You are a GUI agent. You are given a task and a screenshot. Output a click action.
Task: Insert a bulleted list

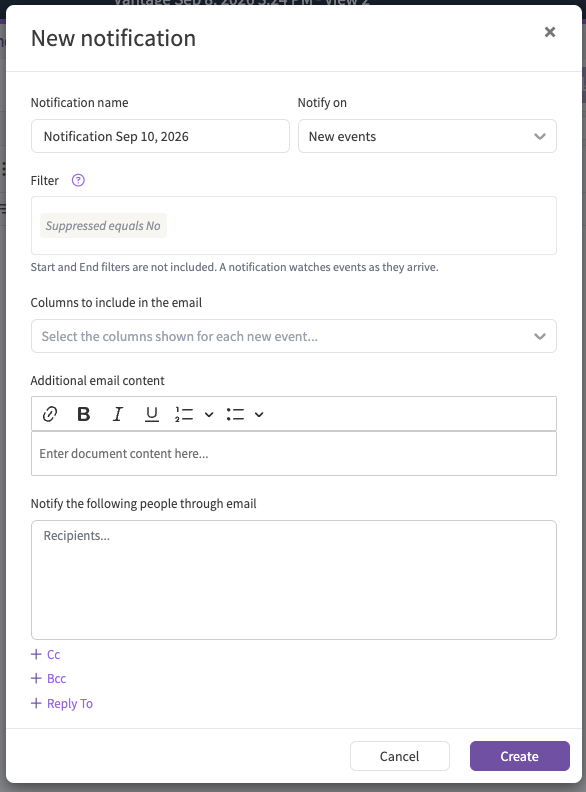pos(235,414)
